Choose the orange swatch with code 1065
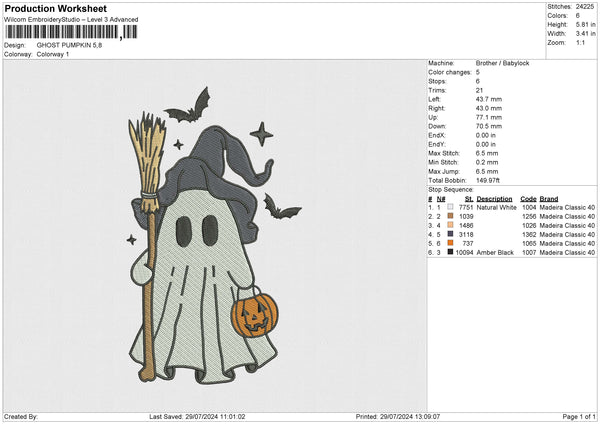Screen dimensions: 600x424 coord(451,244)
